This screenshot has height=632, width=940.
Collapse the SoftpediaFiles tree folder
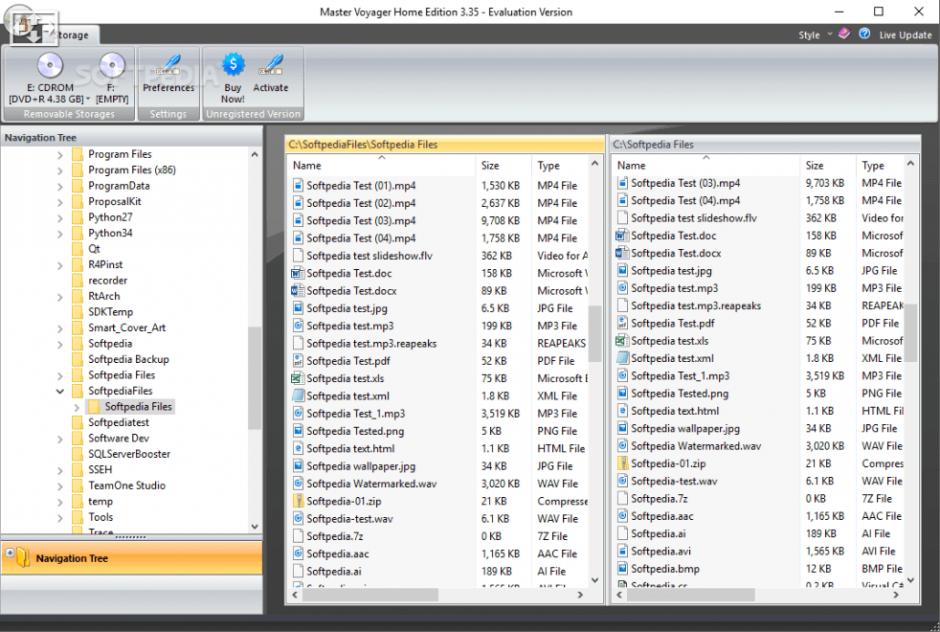[x=60, y=391]
